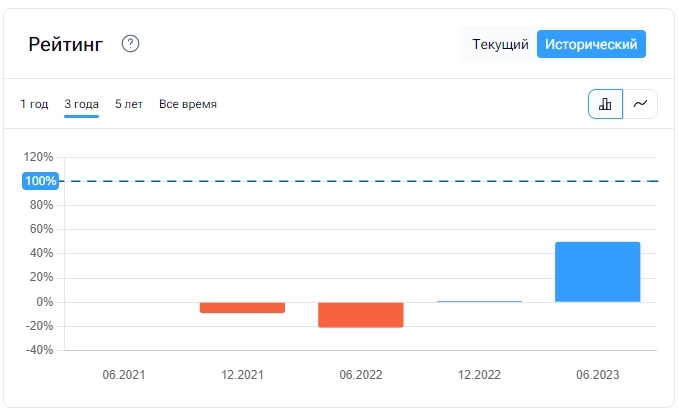Click the thin 12.2022 bar
Image resolution: width=679 pixels, height=415 pixels.
(480, 301)
